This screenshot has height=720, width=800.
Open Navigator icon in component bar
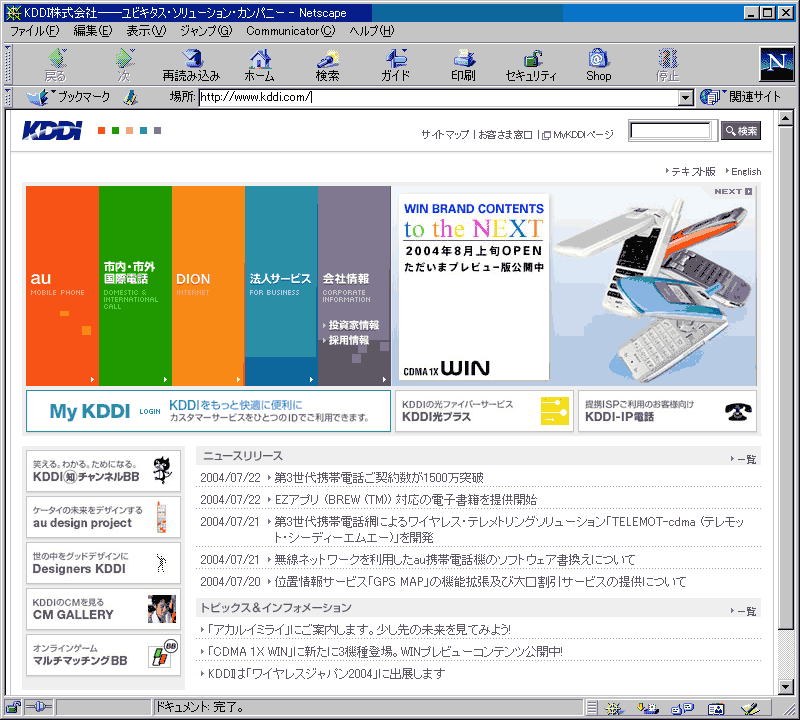click(x=614, y=708)
